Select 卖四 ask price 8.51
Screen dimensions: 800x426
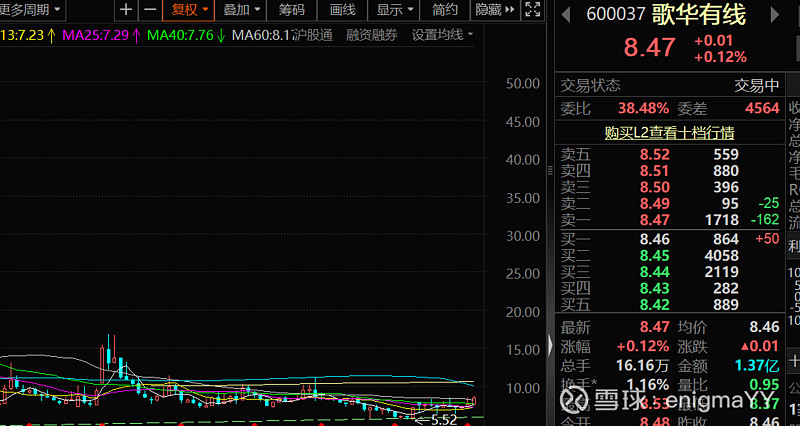click(655, 171)
